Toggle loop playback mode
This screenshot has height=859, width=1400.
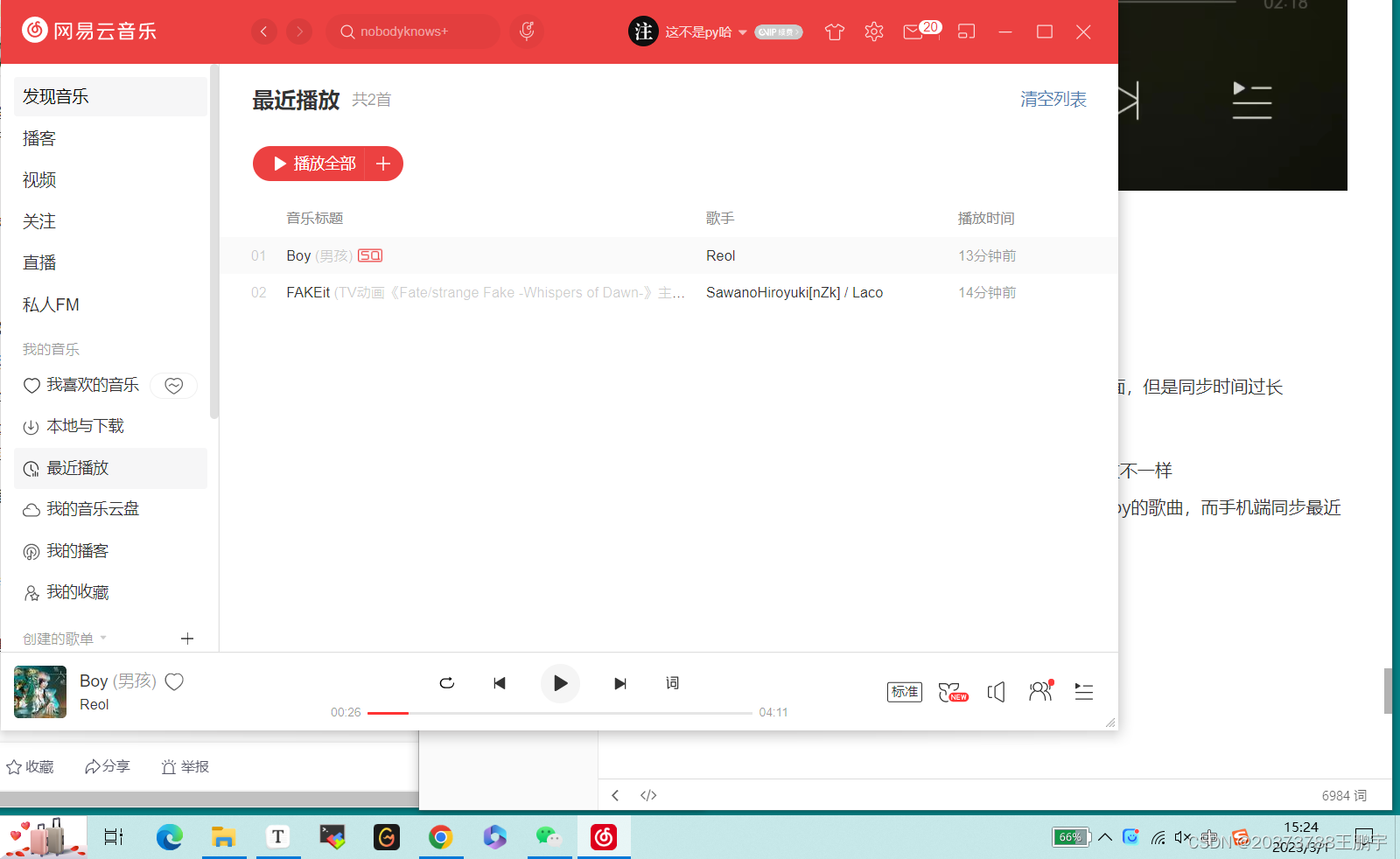click(x=446, y=683)
